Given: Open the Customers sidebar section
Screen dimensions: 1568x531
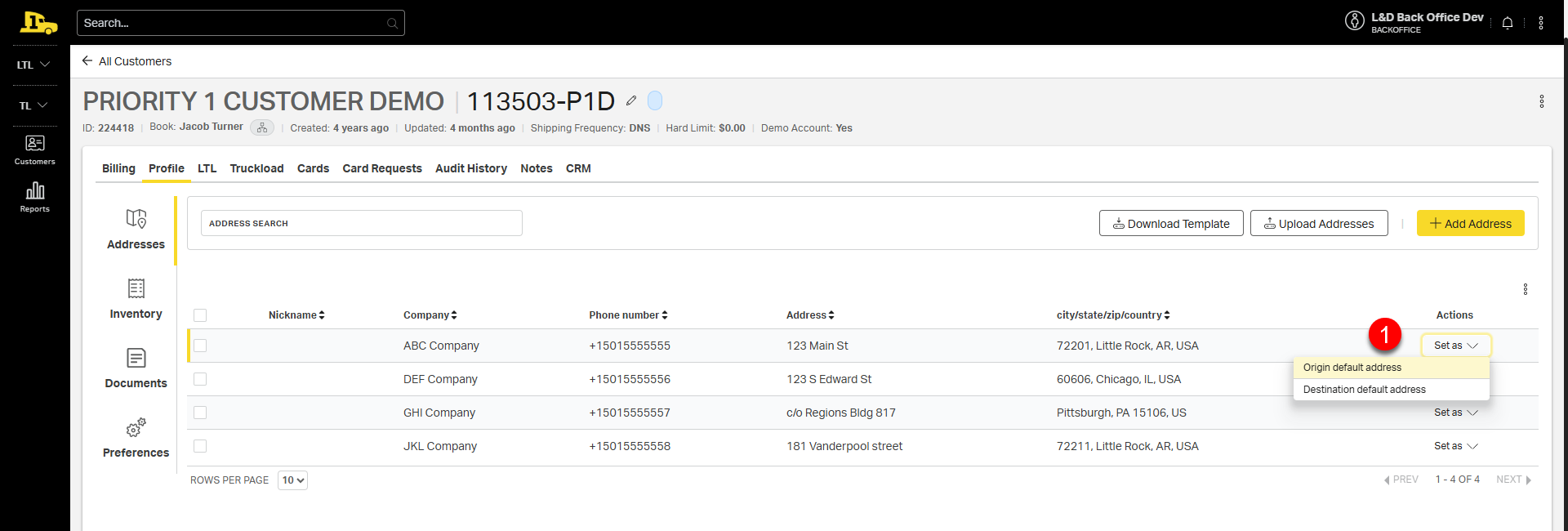Looking at the screenshot, I should tap(34, 149).
